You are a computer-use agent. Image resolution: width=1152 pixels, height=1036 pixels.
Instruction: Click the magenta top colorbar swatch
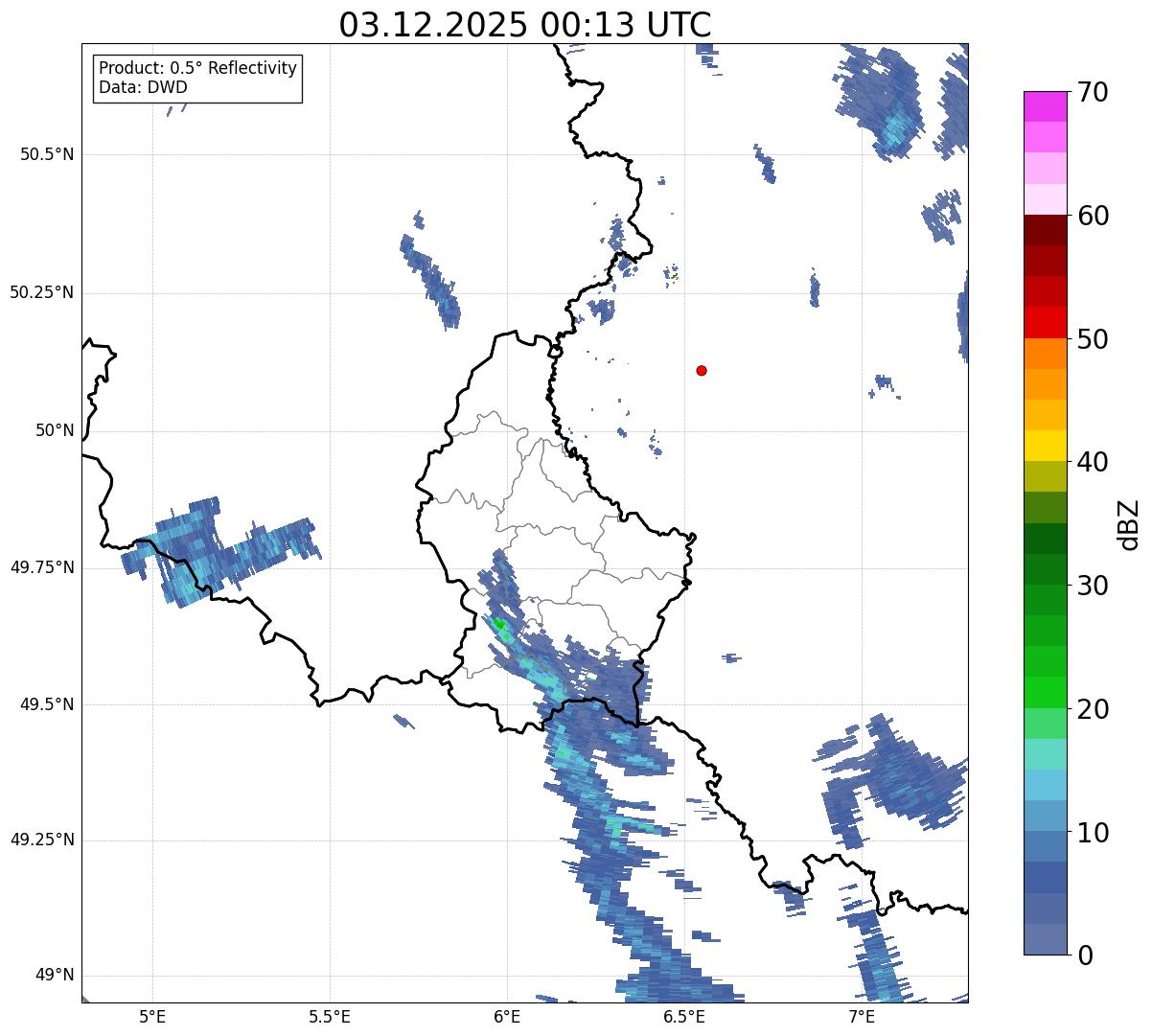(x=1046, y=106)
